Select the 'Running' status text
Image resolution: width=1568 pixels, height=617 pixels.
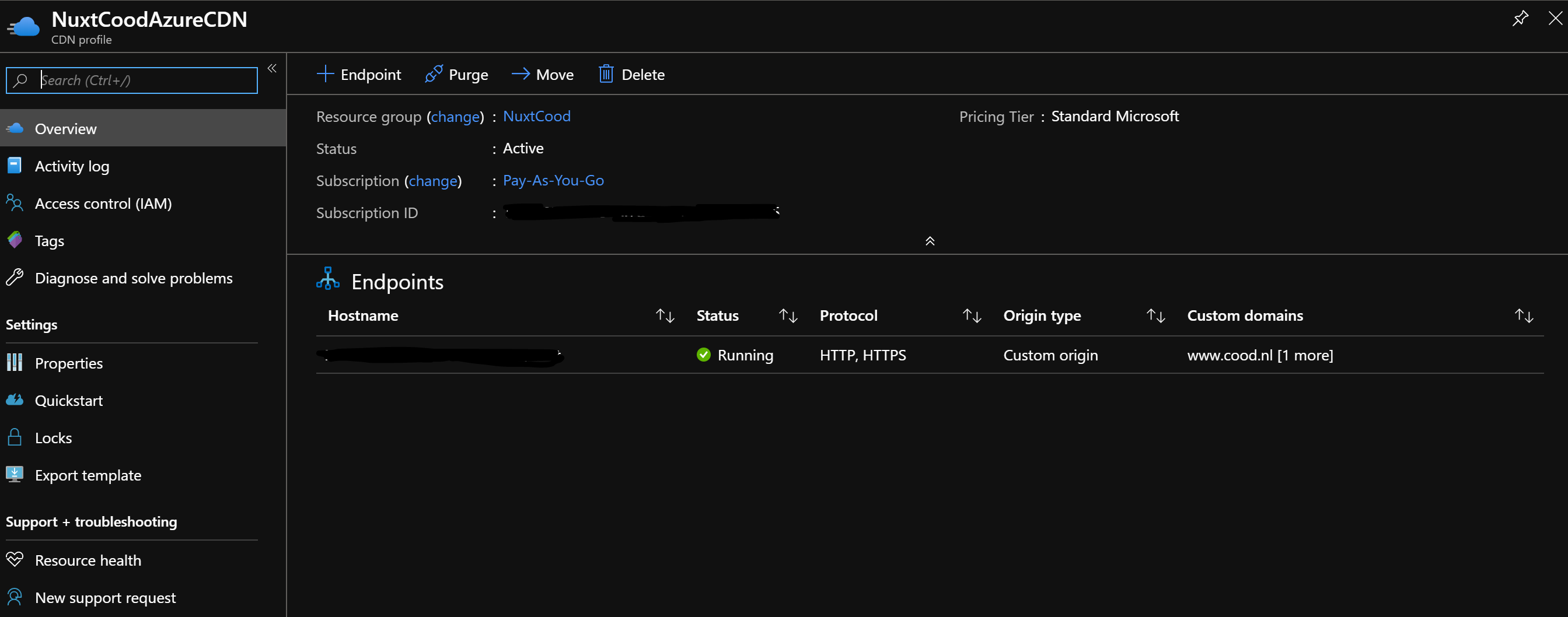[746, 355]
